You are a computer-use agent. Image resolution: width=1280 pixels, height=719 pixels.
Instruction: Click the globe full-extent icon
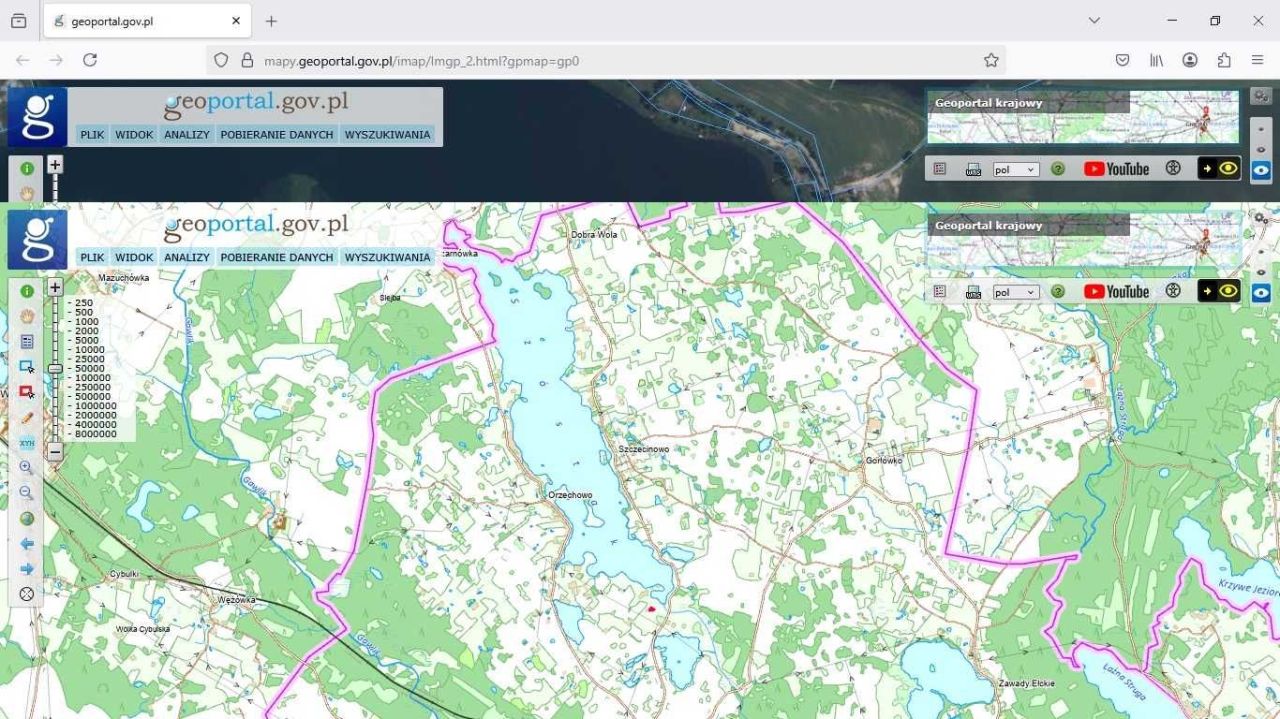[x=27, y=518]
